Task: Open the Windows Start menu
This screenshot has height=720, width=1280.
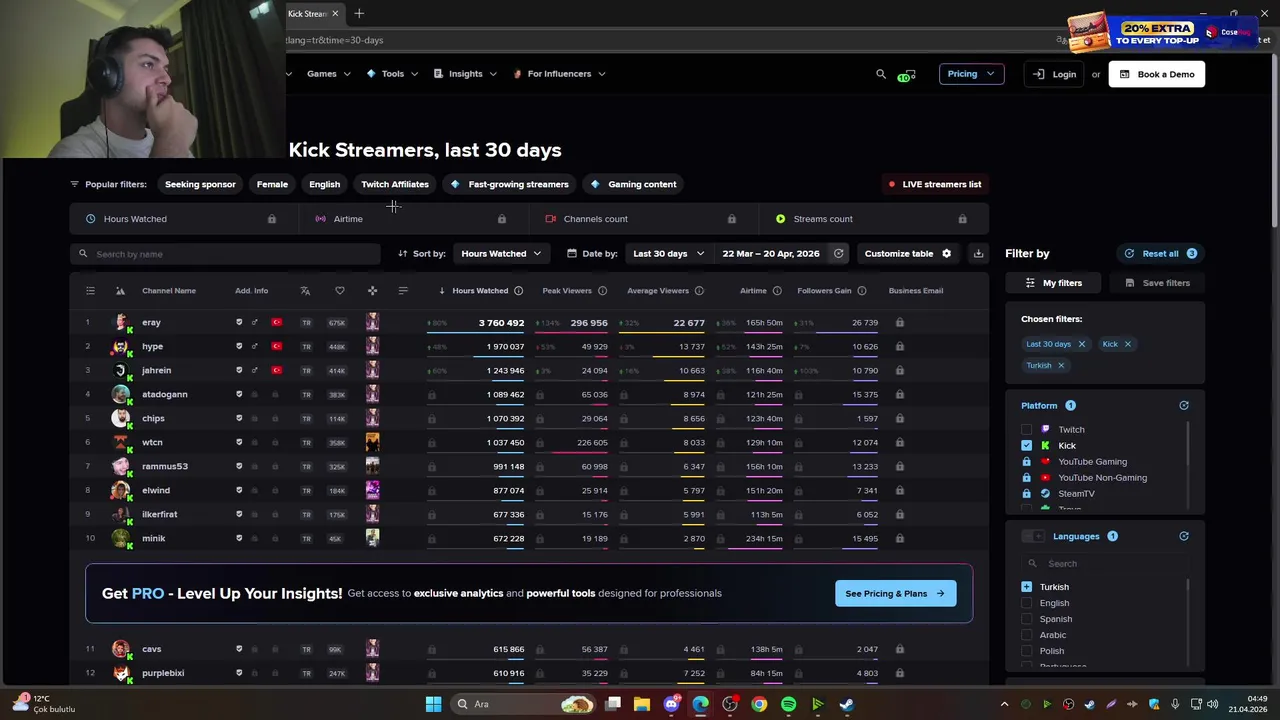Action: (x=433, y=704)
